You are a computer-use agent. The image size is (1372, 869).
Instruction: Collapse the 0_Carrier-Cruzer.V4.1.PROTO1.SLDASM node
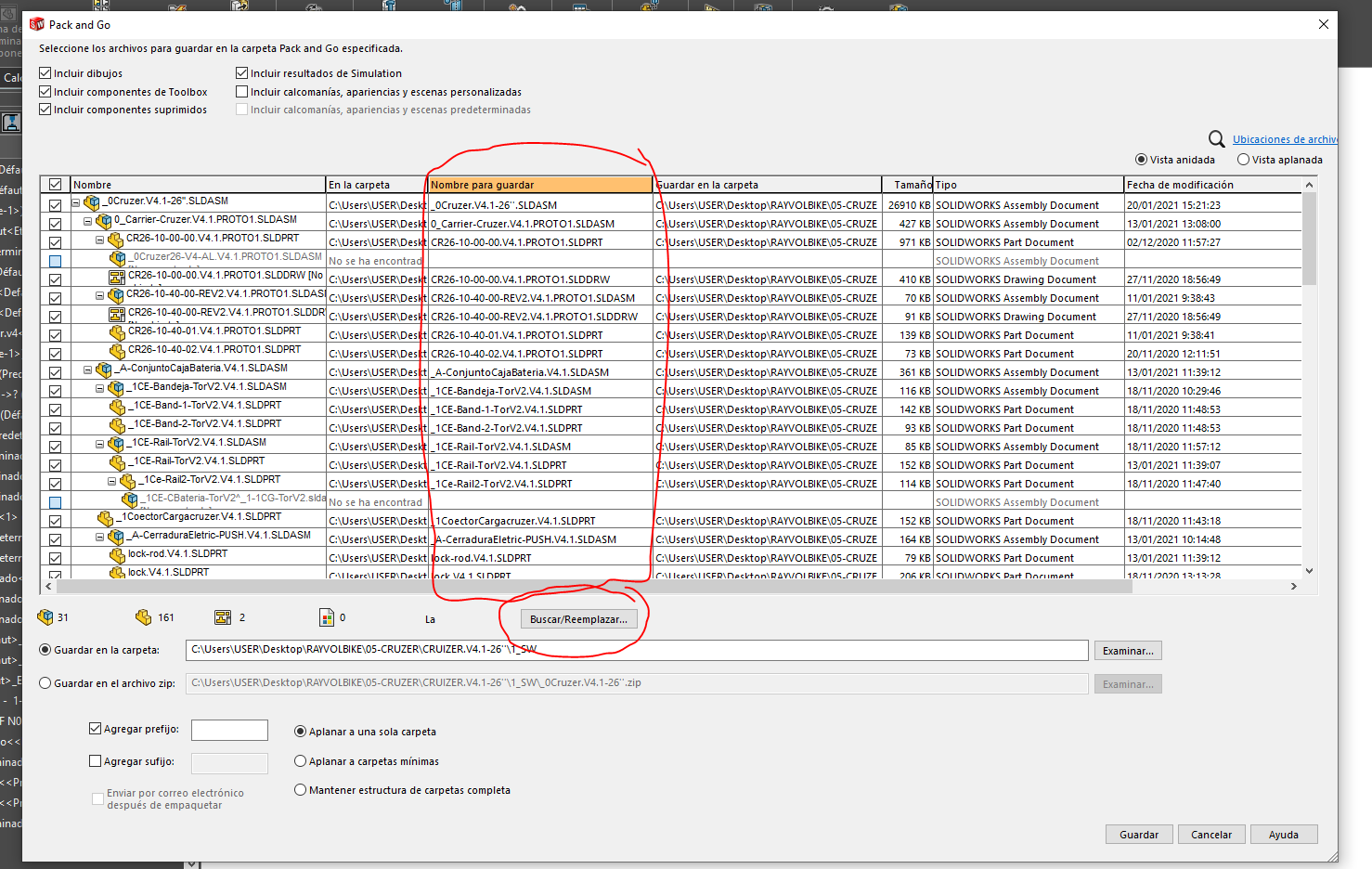(88, 221)
